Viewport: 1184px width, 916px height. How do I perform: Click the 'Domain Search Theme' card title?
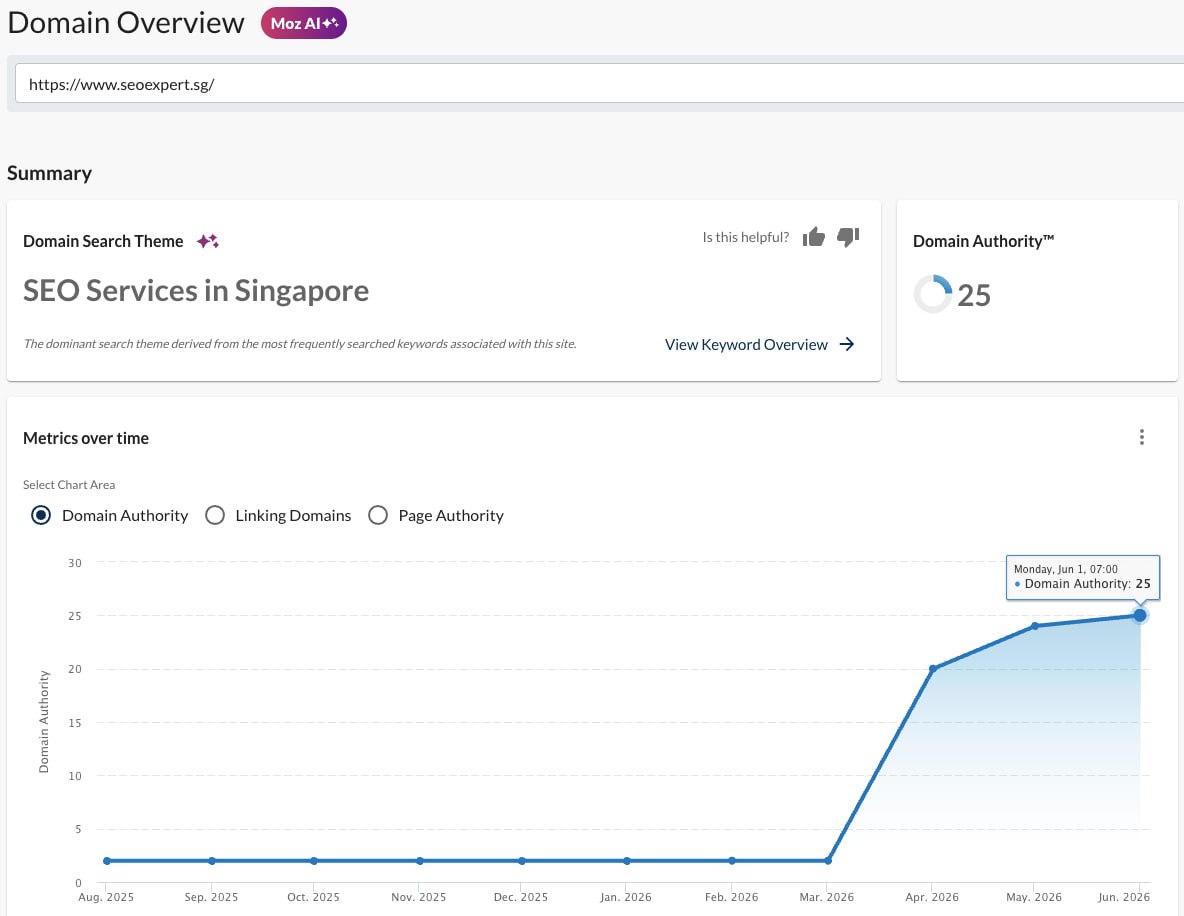pyautogui.click(x=103, y=241)
